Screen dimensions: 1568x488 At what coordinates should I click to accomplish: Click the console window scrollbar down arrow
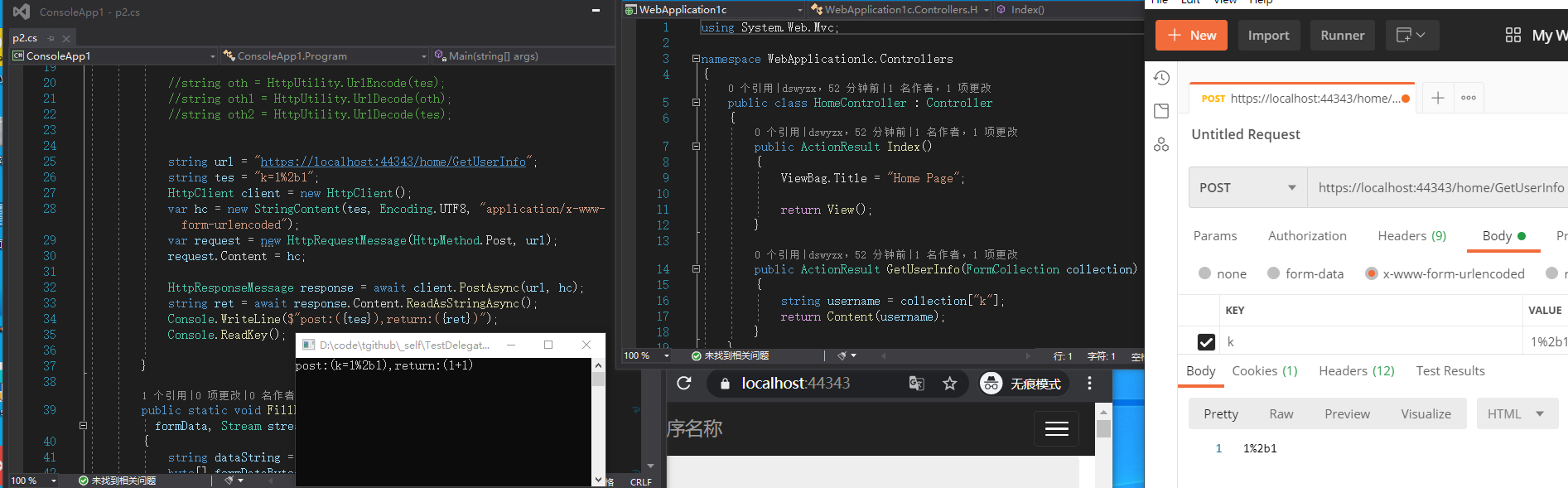click(x=598, y=480)
